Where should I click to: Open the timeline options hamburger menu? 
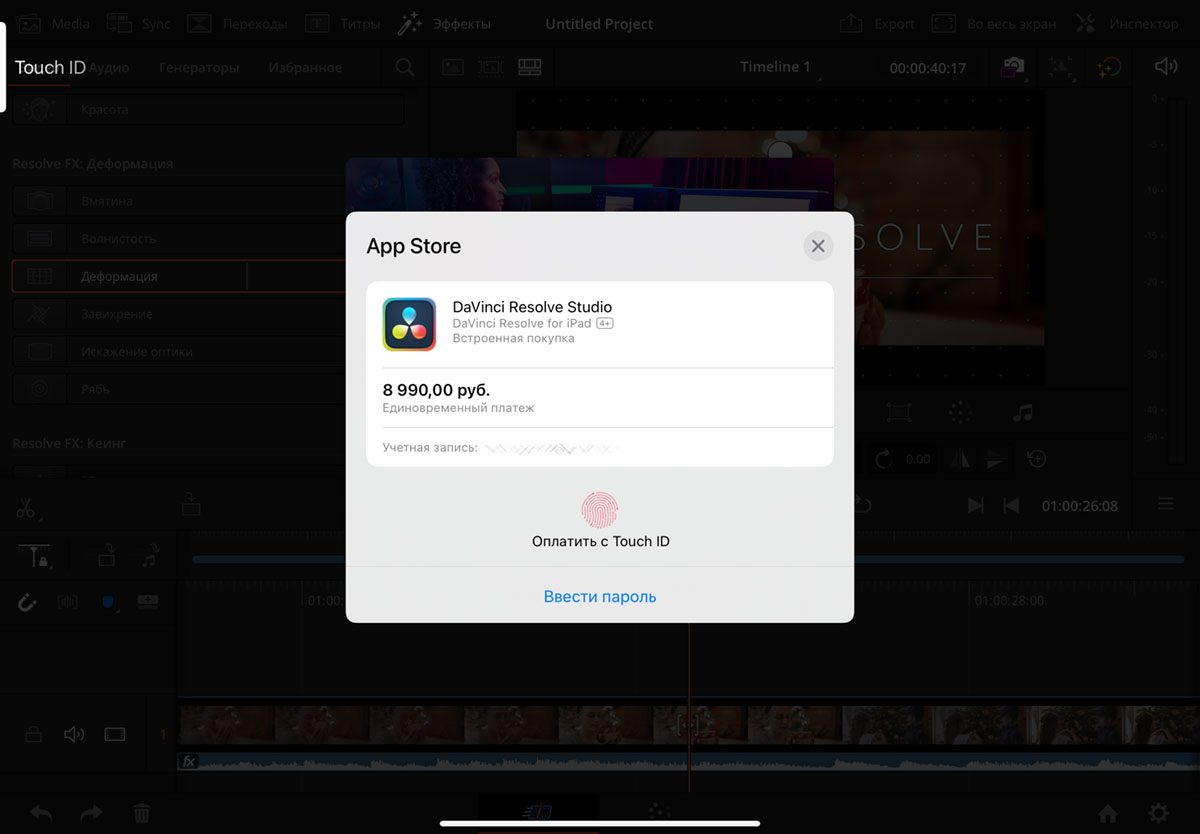click(x=1166, y=505)
